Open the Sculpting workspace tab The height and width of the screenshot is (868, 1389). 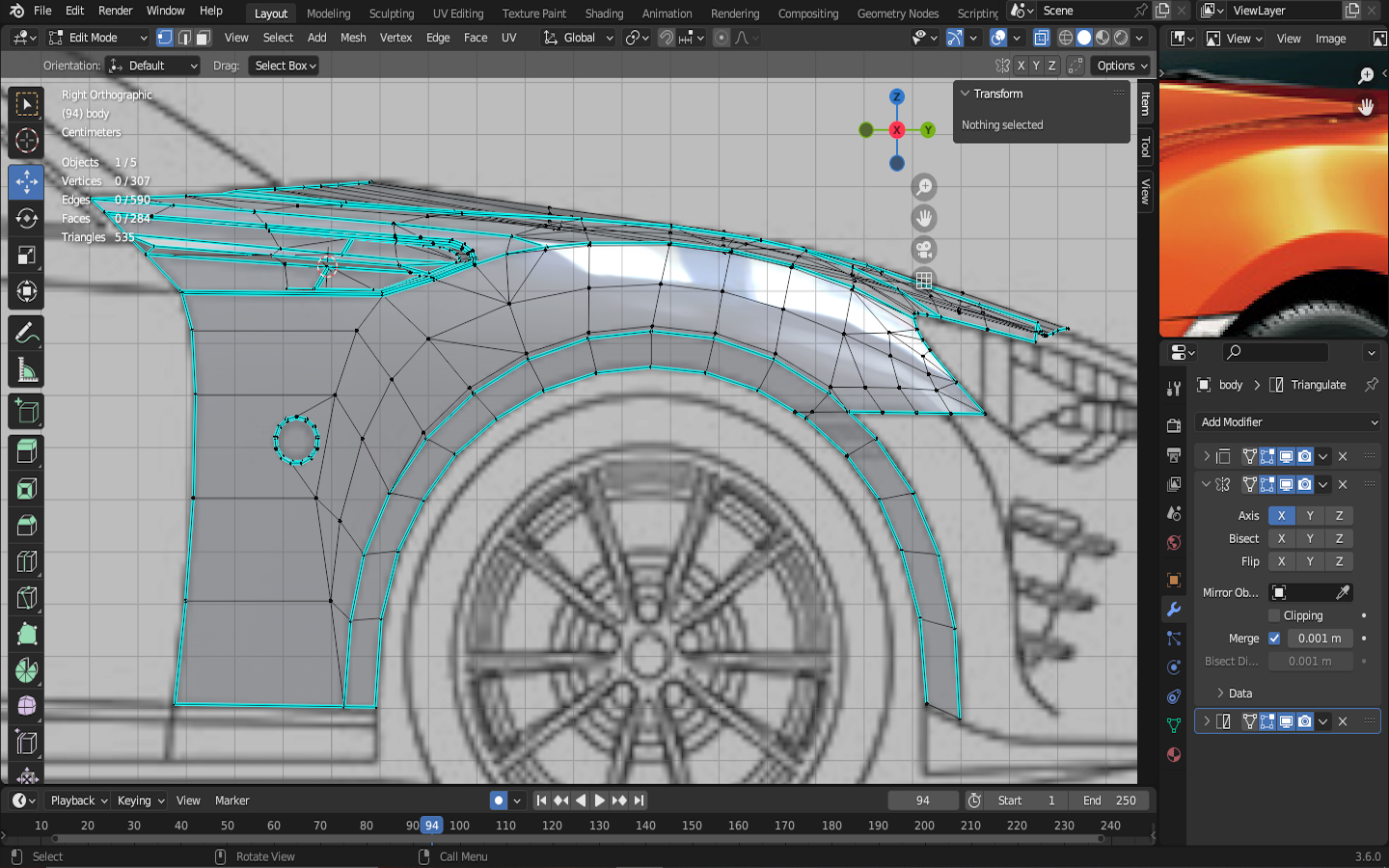[391, 14]
